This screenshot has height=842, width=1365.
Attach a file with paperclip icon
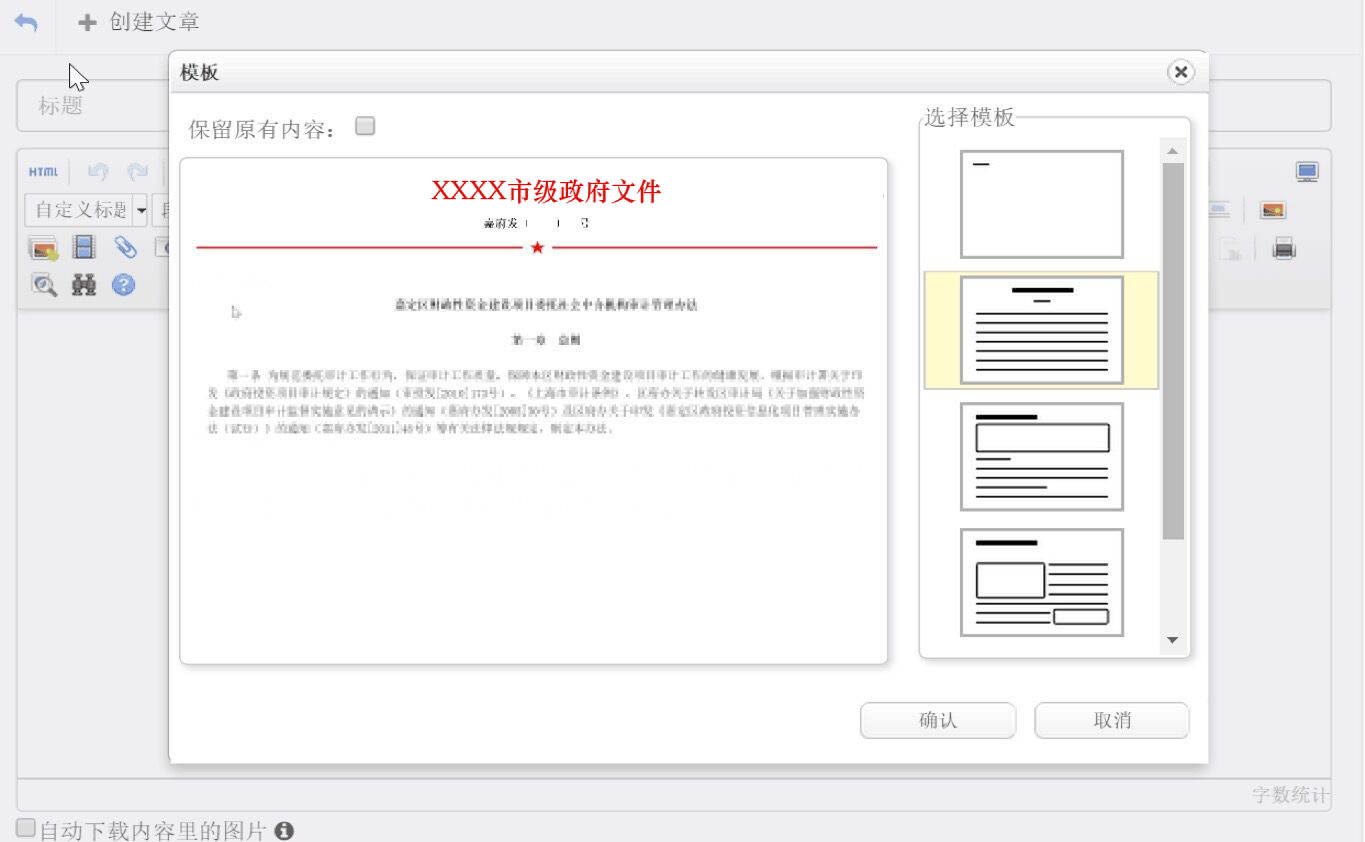pos(124,247)
